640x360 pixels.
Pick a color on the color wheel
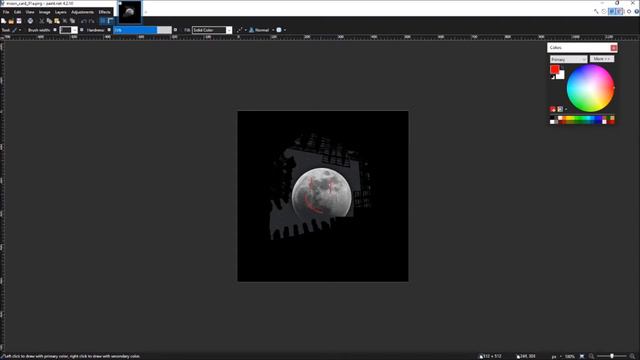pos(590,88)
